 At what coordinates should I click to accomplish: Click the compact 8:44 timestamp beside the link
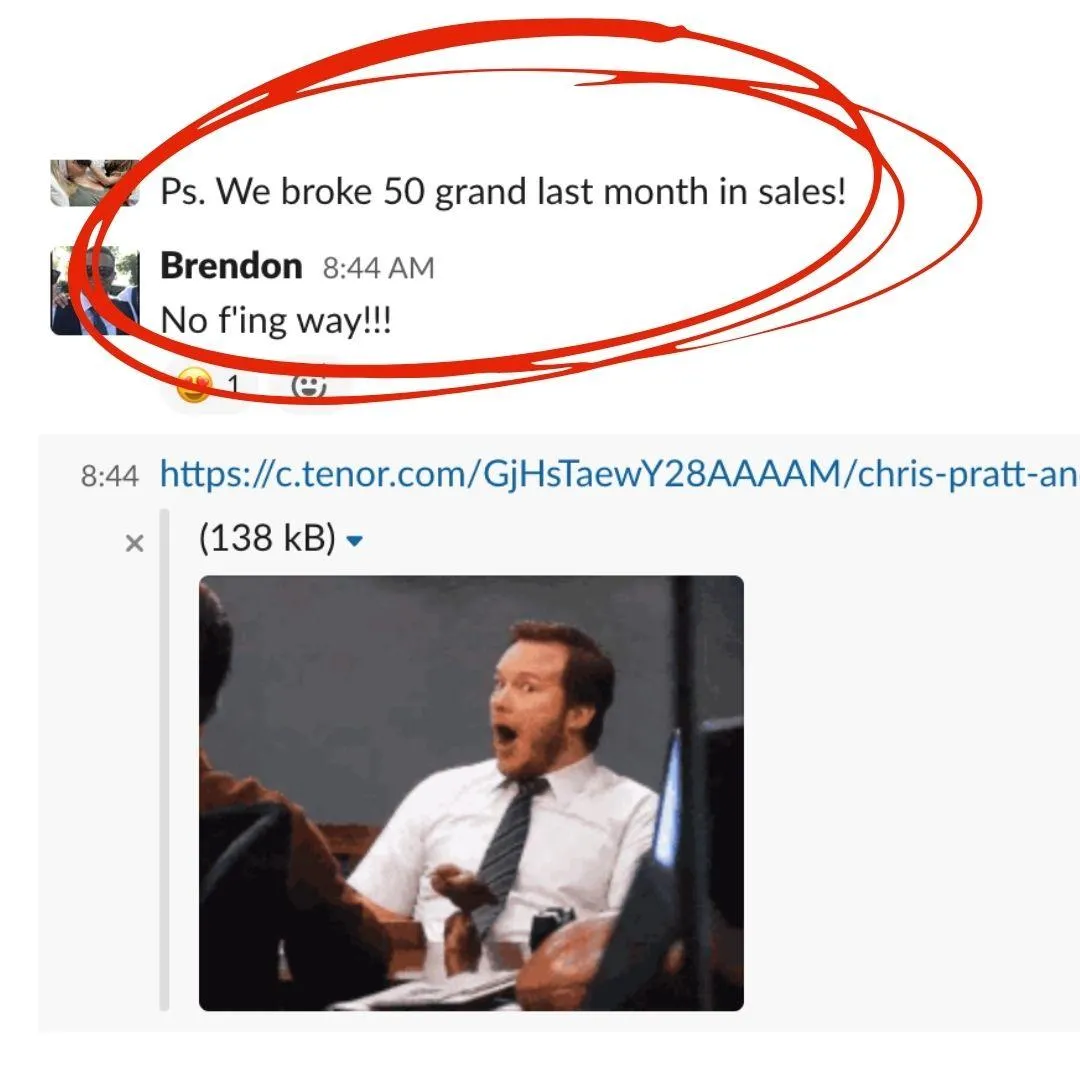(110, 475)
